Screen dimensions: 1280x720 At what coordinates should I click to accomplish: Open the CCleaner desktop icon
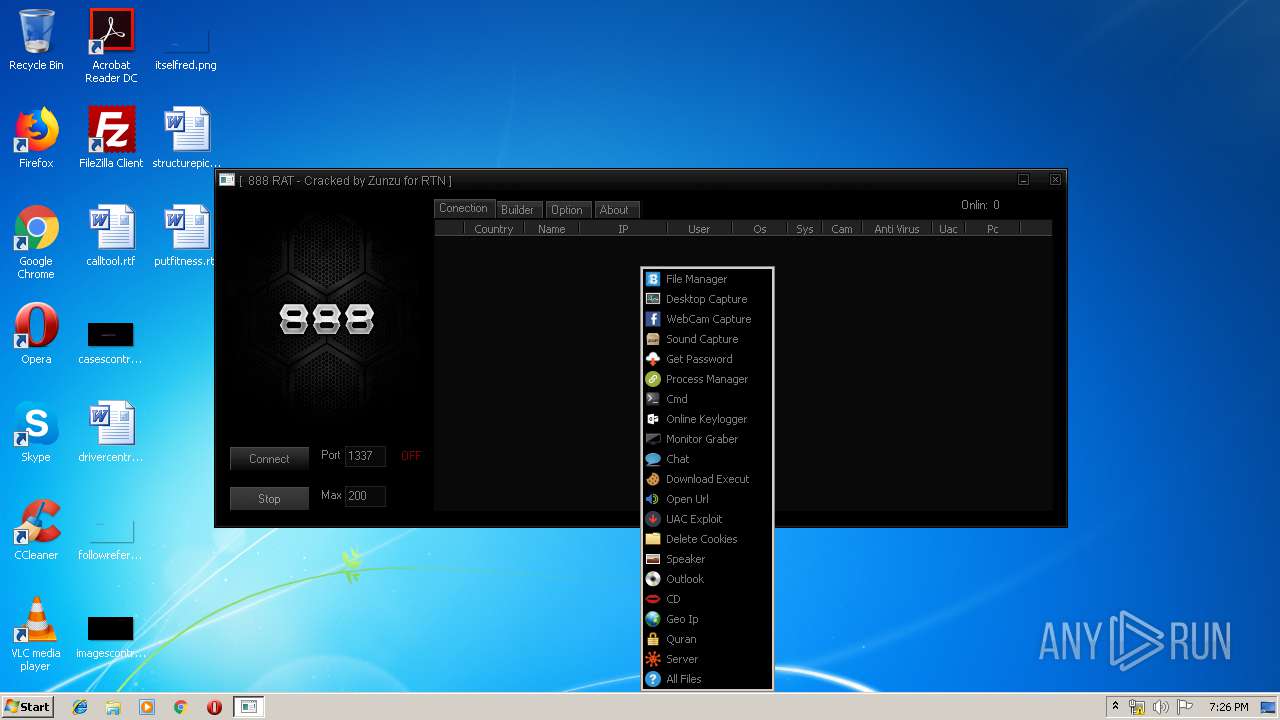tap(36, 530)
